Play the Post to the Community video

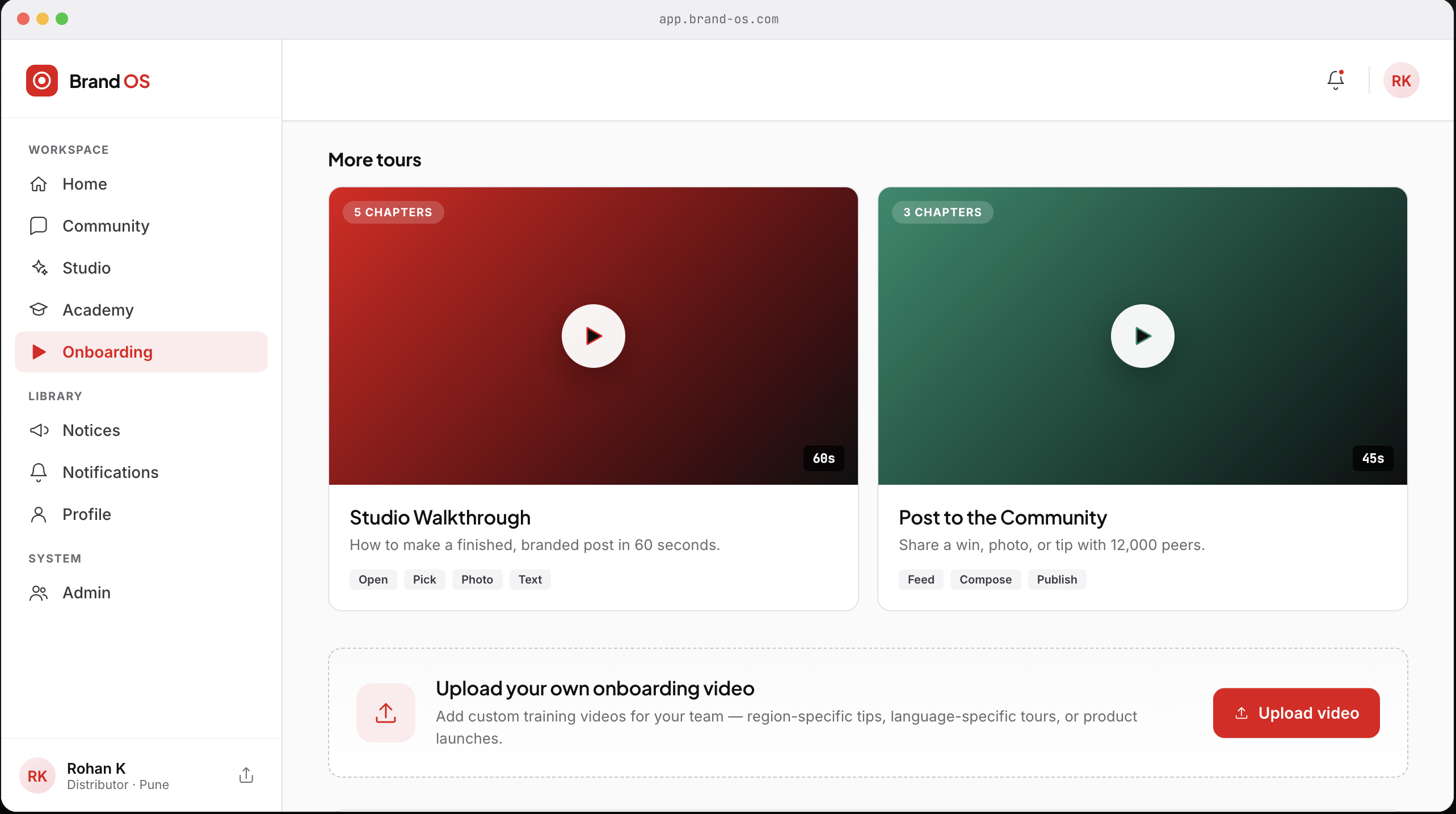point(1143,336)
